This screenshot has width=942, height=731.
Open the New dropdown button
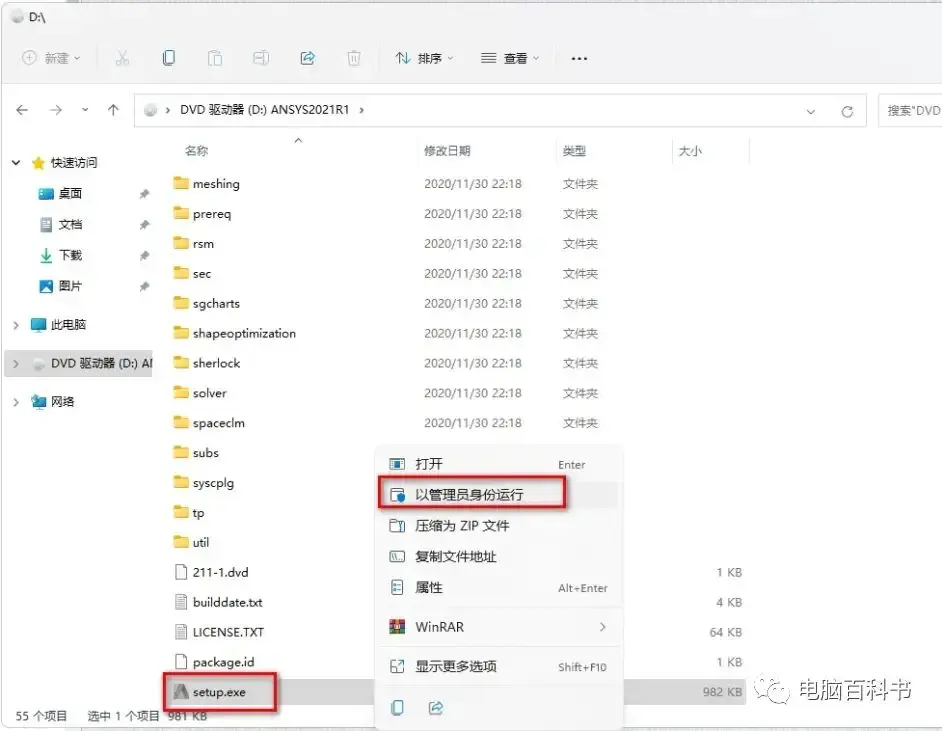point(51,58)
